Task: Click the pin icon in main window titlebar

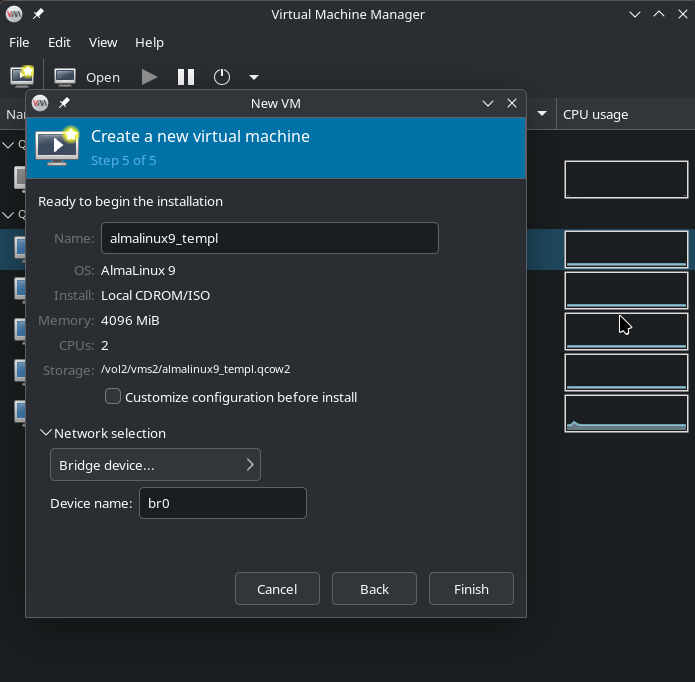Action: (x=38, y=14)
